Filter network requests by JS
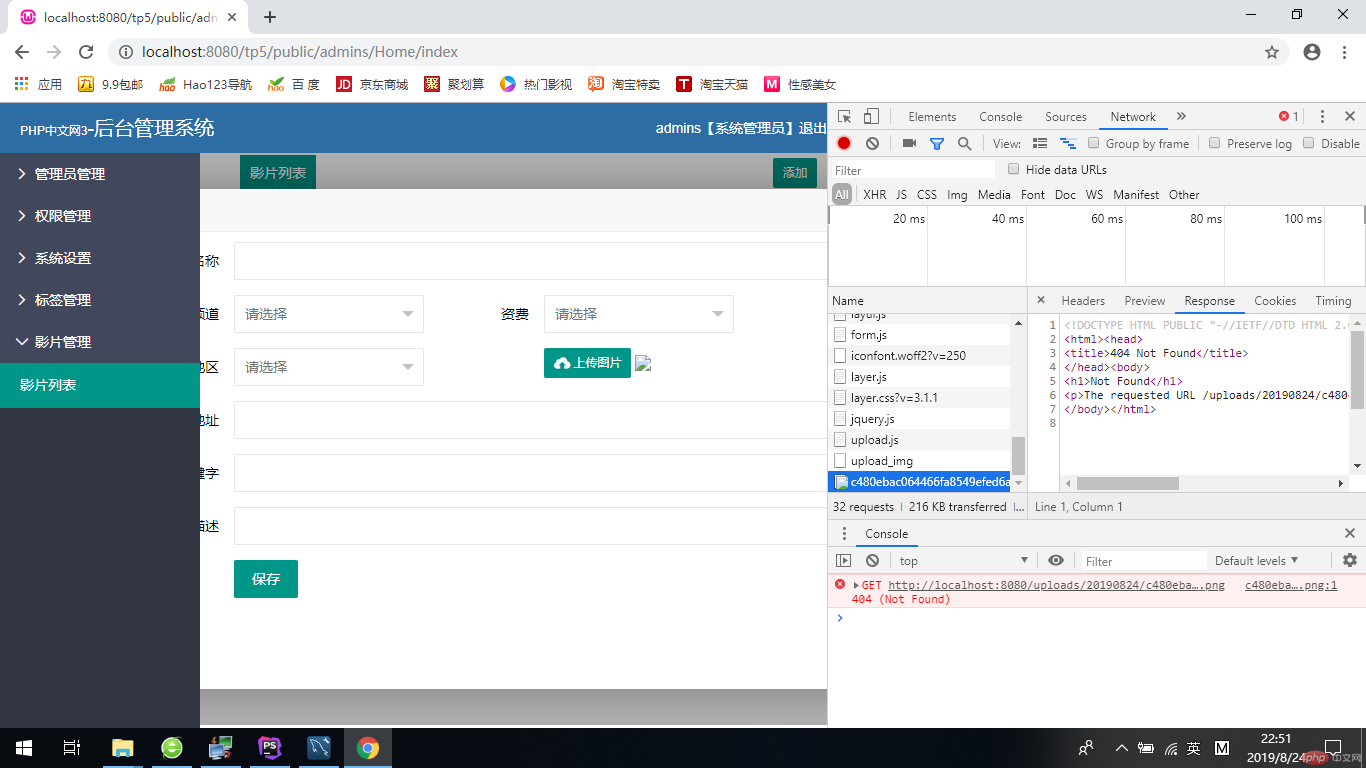1366x768 pixels. click(901, 195)
